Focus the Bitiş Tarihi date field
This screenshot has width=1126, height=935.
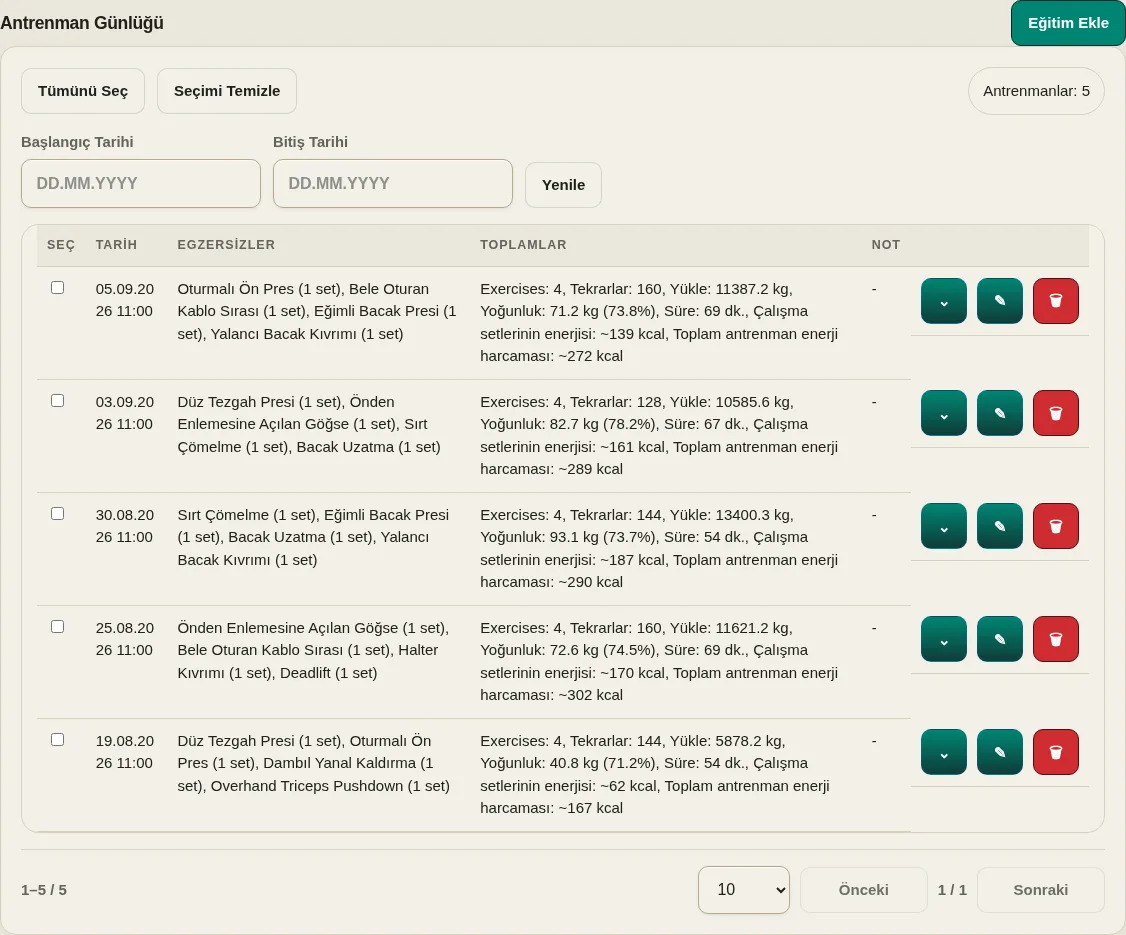point(393,184)
